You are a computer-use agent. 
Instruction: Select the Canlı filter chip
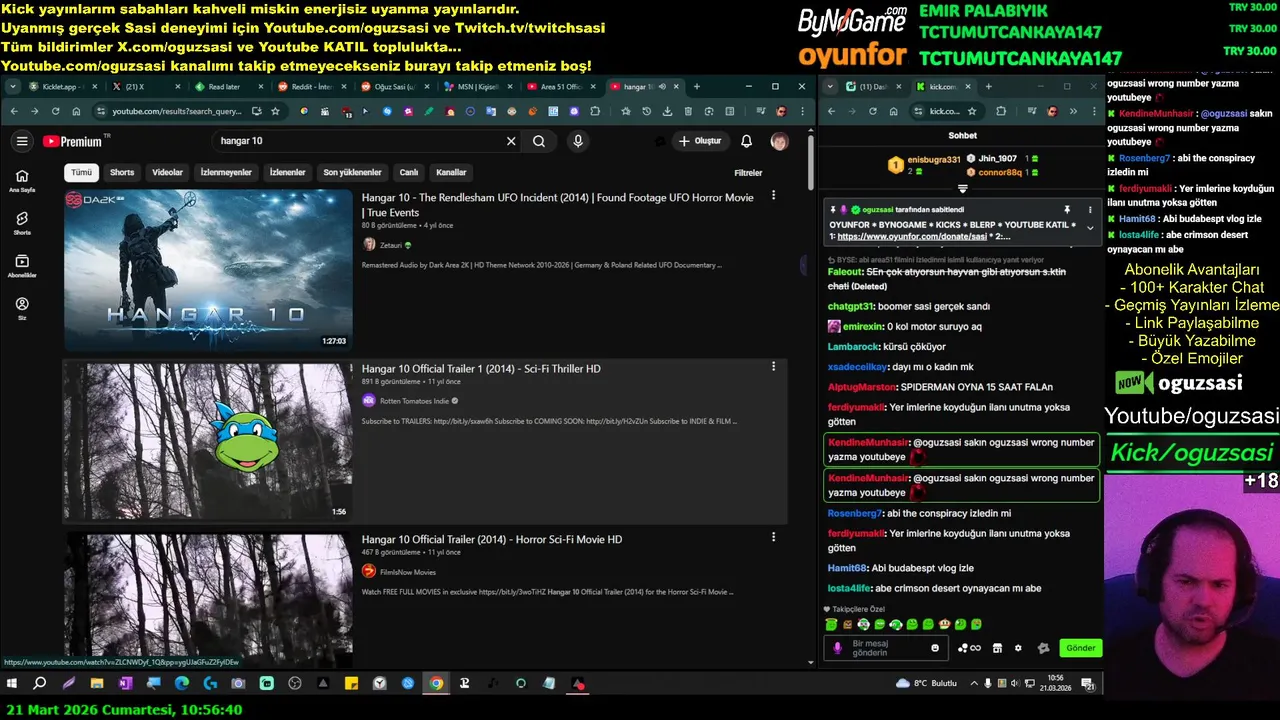pos(409,172)
